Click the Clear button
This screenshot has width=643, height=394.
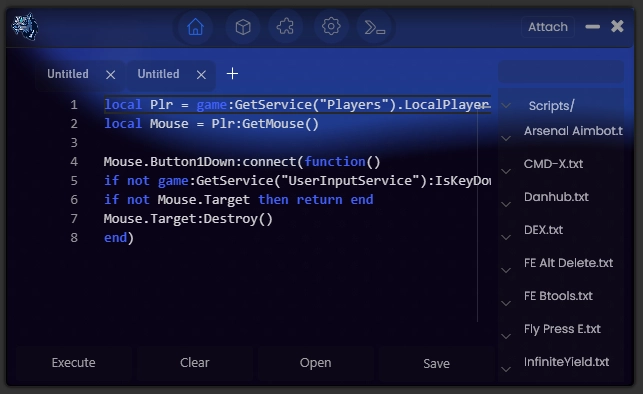click(x=194, y=363)
